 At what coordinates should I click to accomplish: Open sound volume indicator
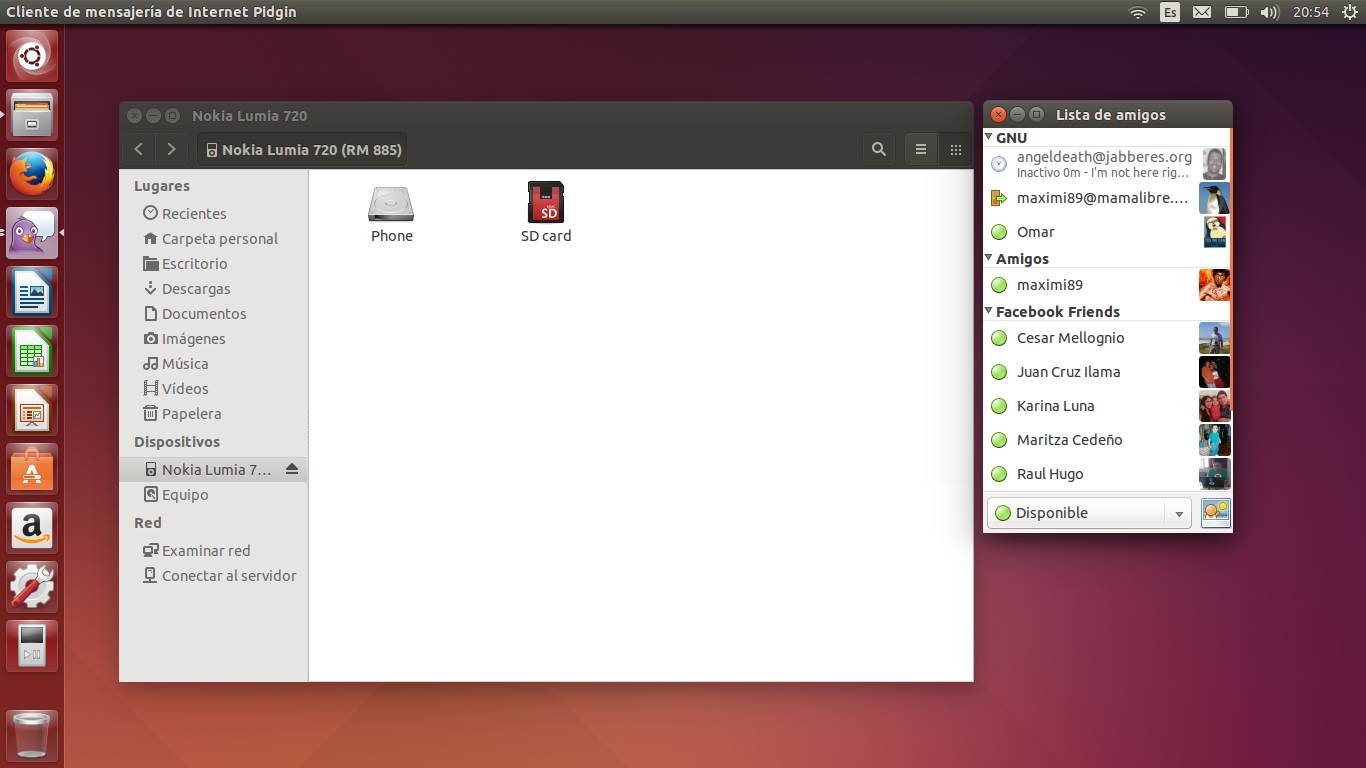pos(1270,12)
